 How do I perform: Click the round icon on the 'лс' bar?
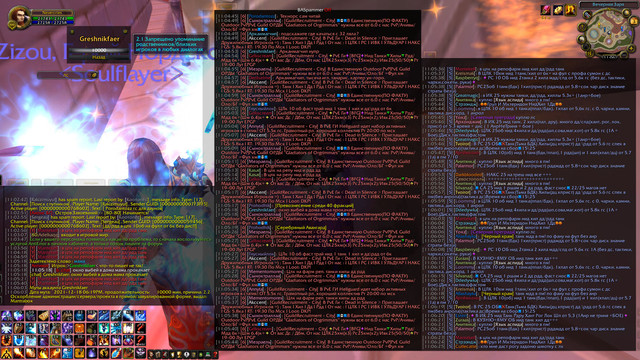click(x=95, y=75)
